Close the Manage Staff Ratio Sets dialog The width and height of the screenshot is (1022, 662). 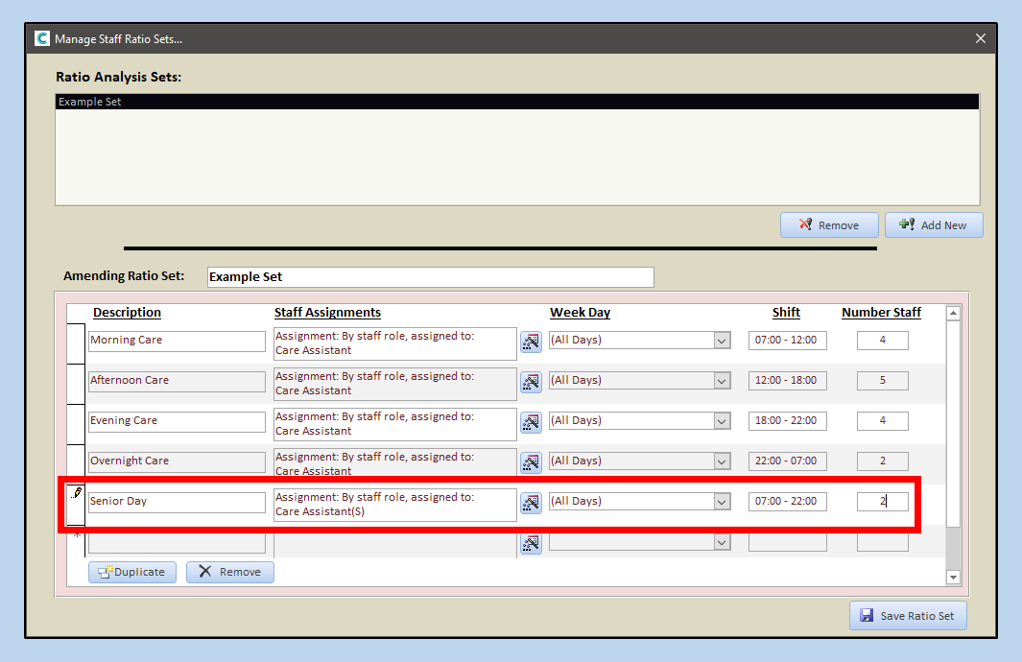click(980, 39)
